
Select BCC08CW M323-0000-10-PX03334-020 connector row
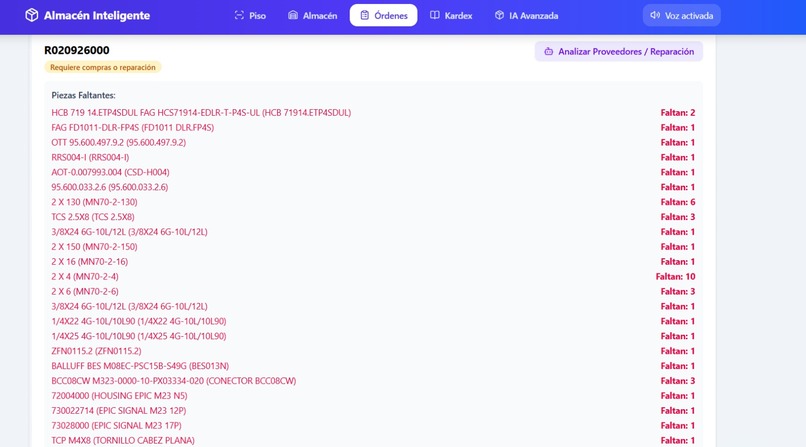[x=373, y=381]
